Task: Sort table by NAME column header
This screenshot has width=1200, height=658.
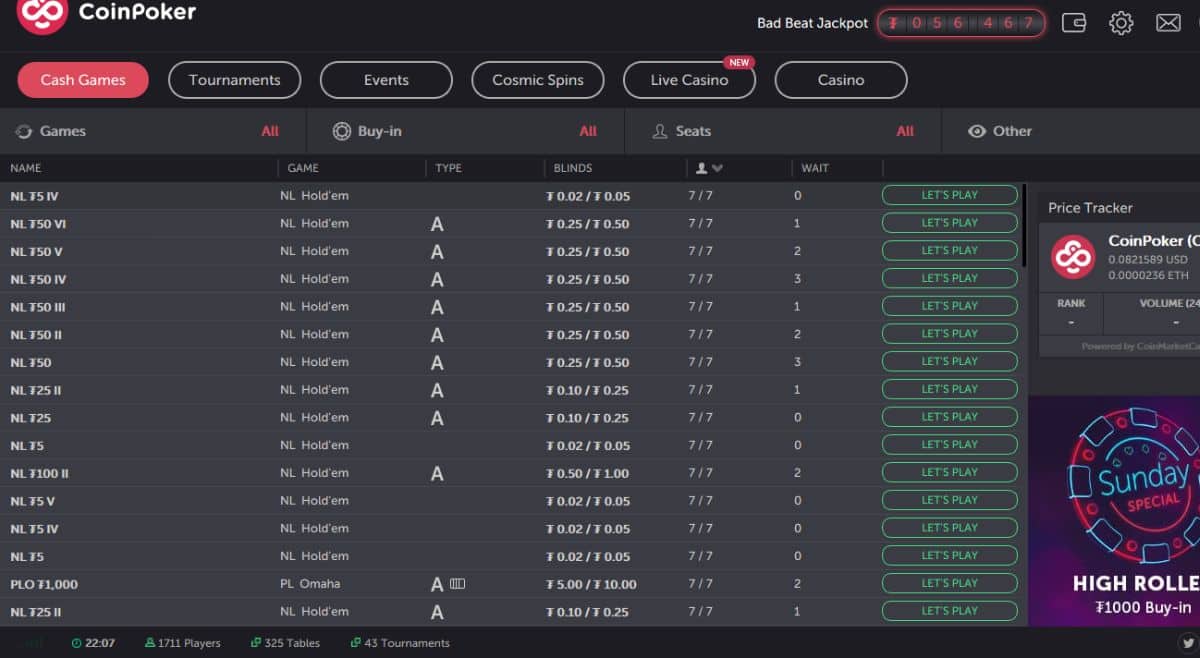Action: (x=26, y=168)
